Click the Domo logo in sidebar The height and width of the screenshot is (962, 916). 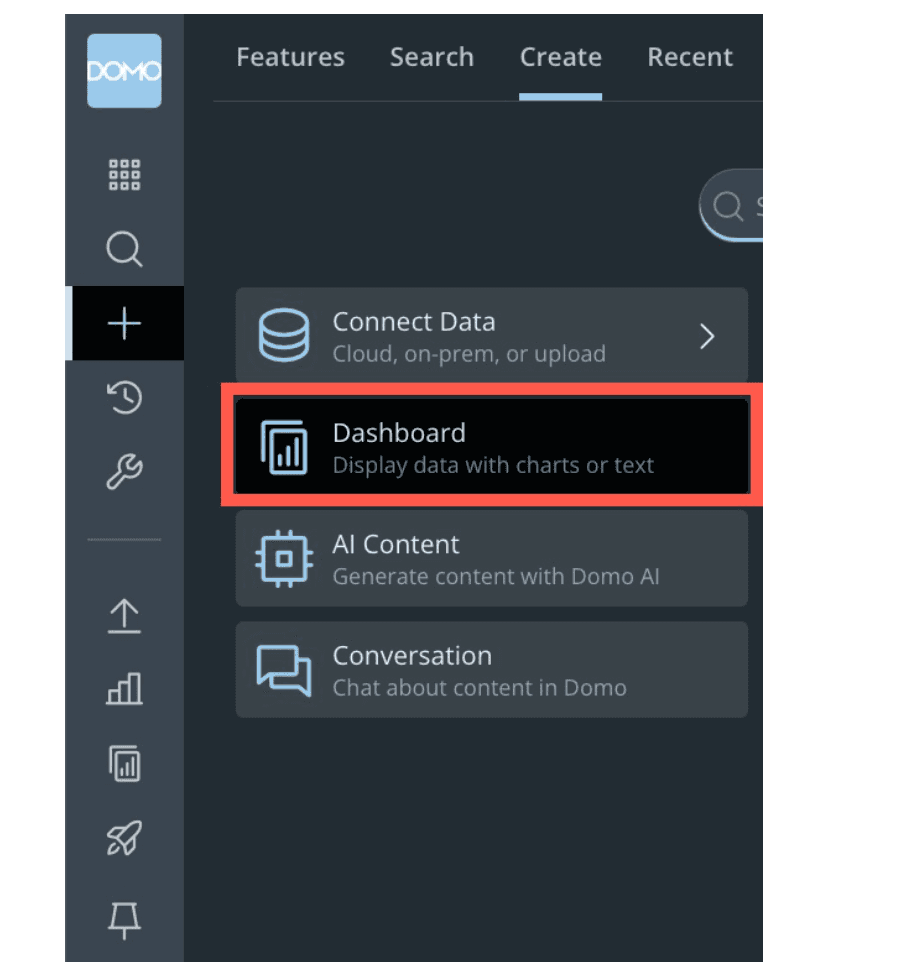(124, 71)
